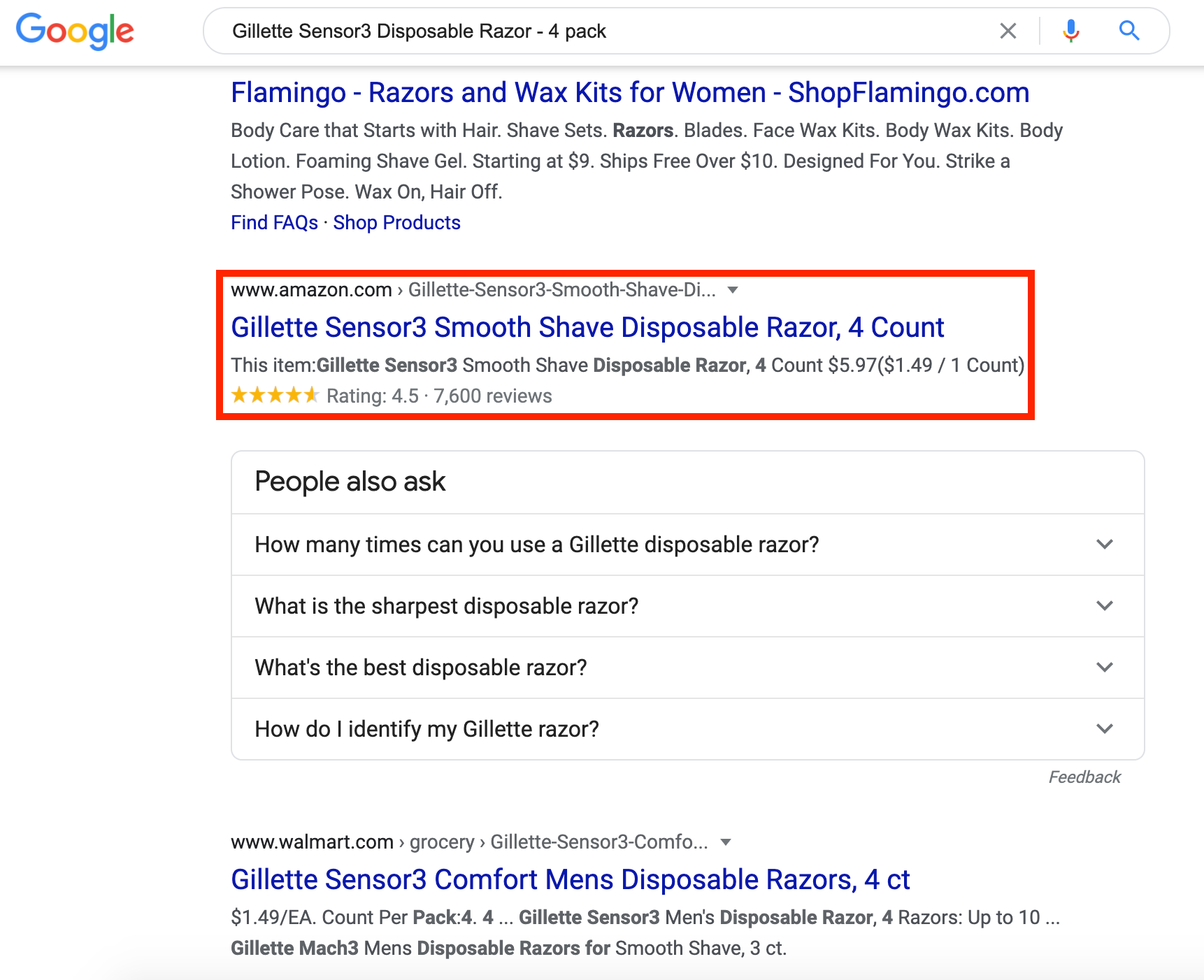Open Gillette Sensor3 Comfort Mens Walmart result
This screenshot has height=980, width=1204.
click(x=571, y=879)
